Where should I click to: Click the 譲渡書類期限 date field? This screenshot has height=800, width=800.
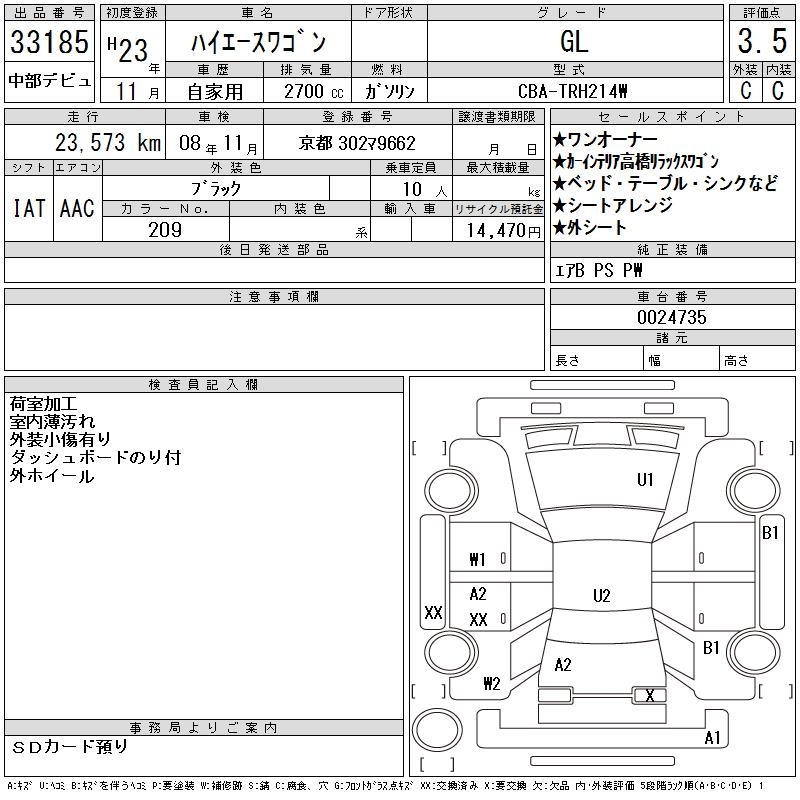tap(498, 142)
